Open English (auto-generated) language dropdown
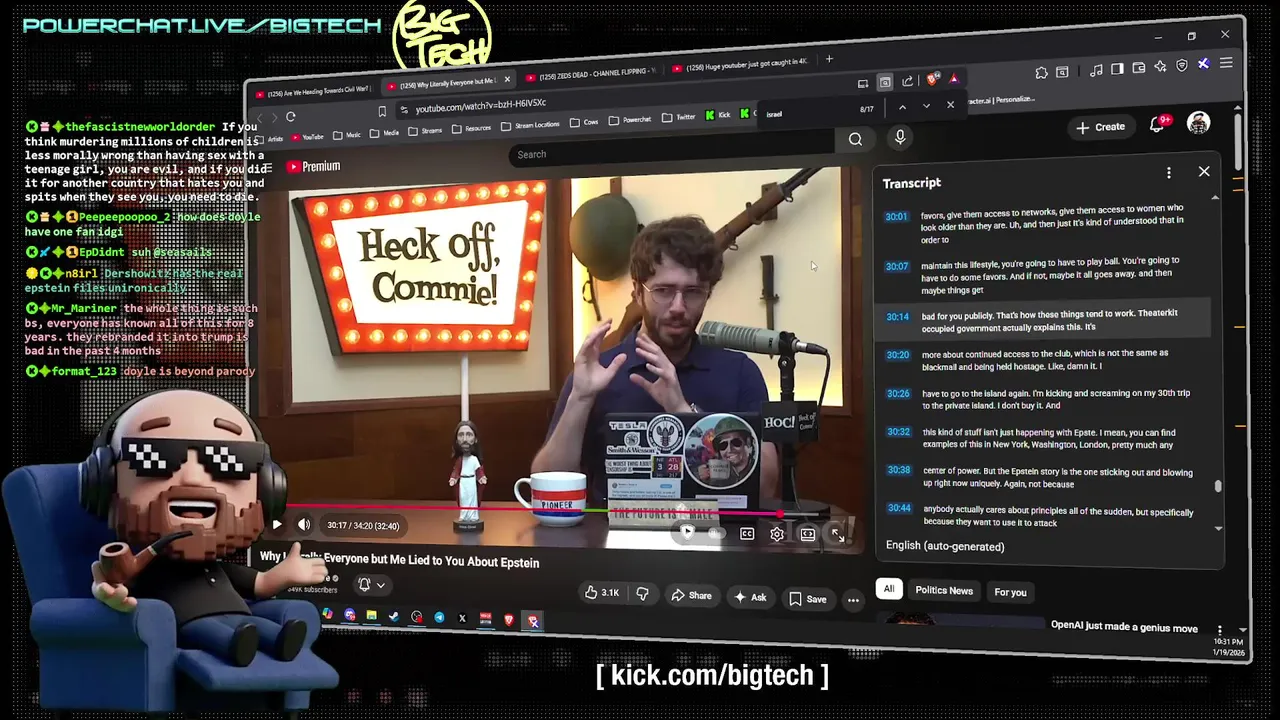 click(x=945, y=546)
